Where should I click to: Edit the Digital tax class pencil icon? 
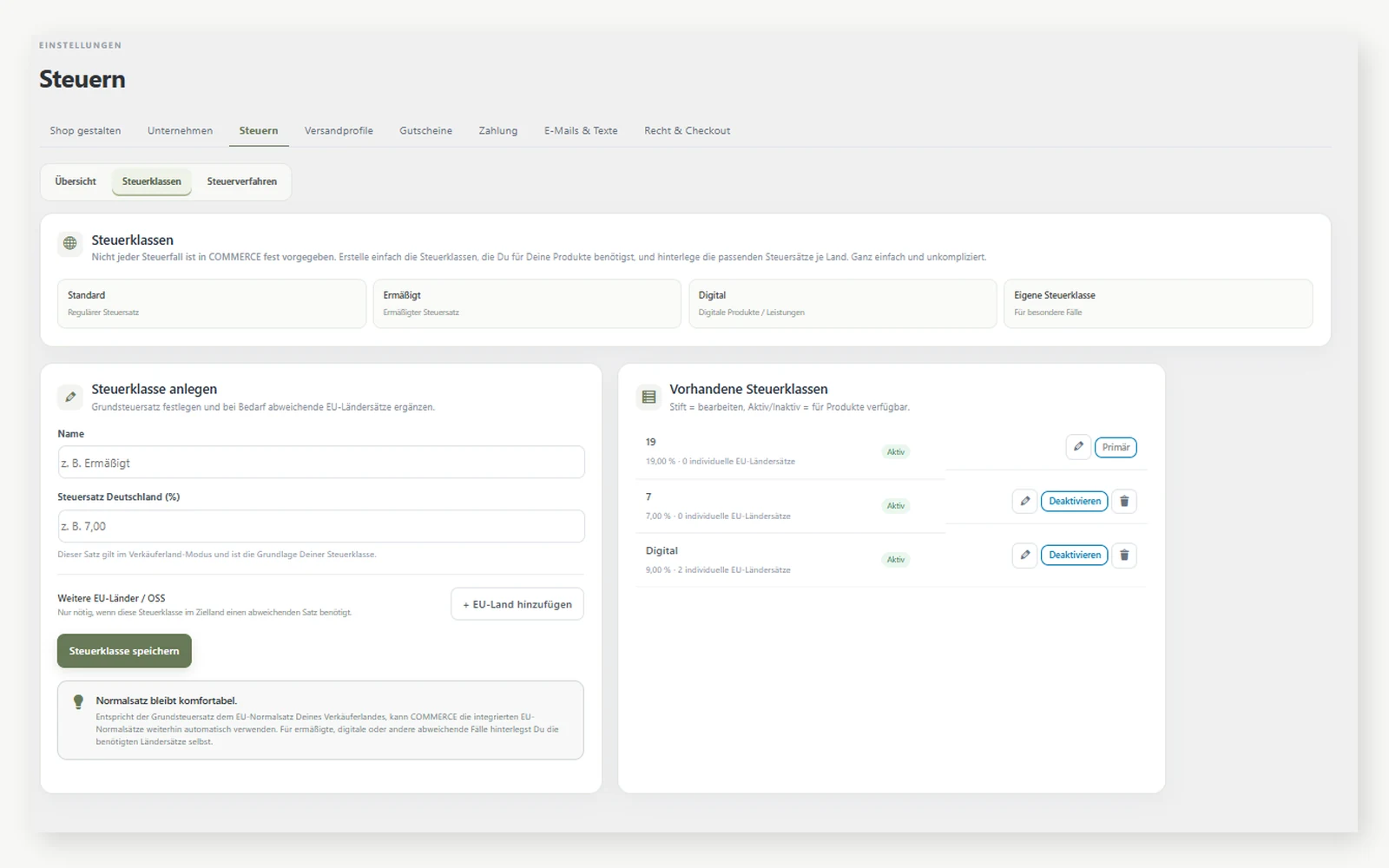(x=1024, y=555)
